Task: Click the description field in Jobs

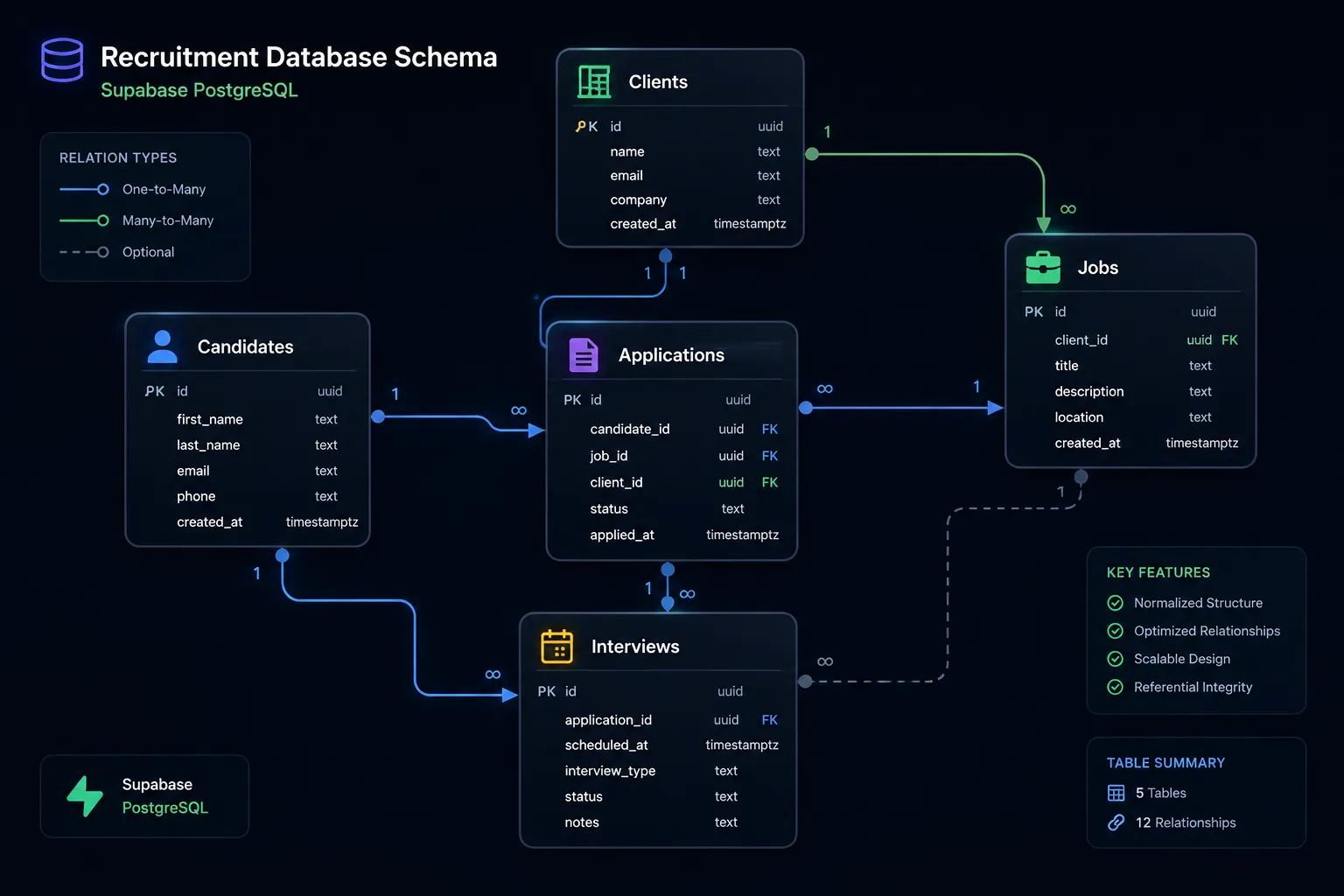Action: 1089,391
